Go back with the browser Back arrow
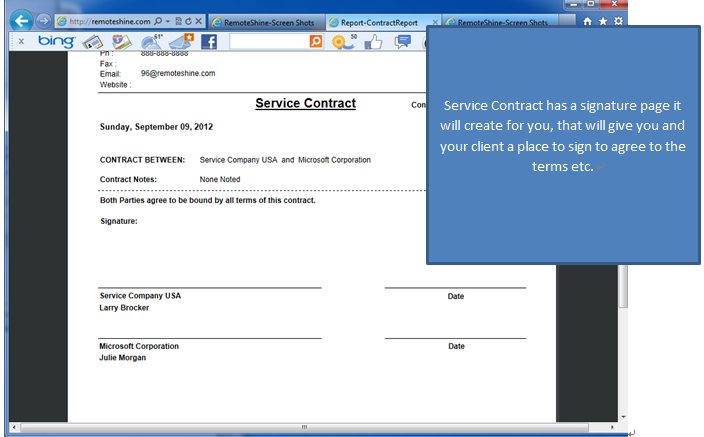704x437 pixels. click(21, 21)
